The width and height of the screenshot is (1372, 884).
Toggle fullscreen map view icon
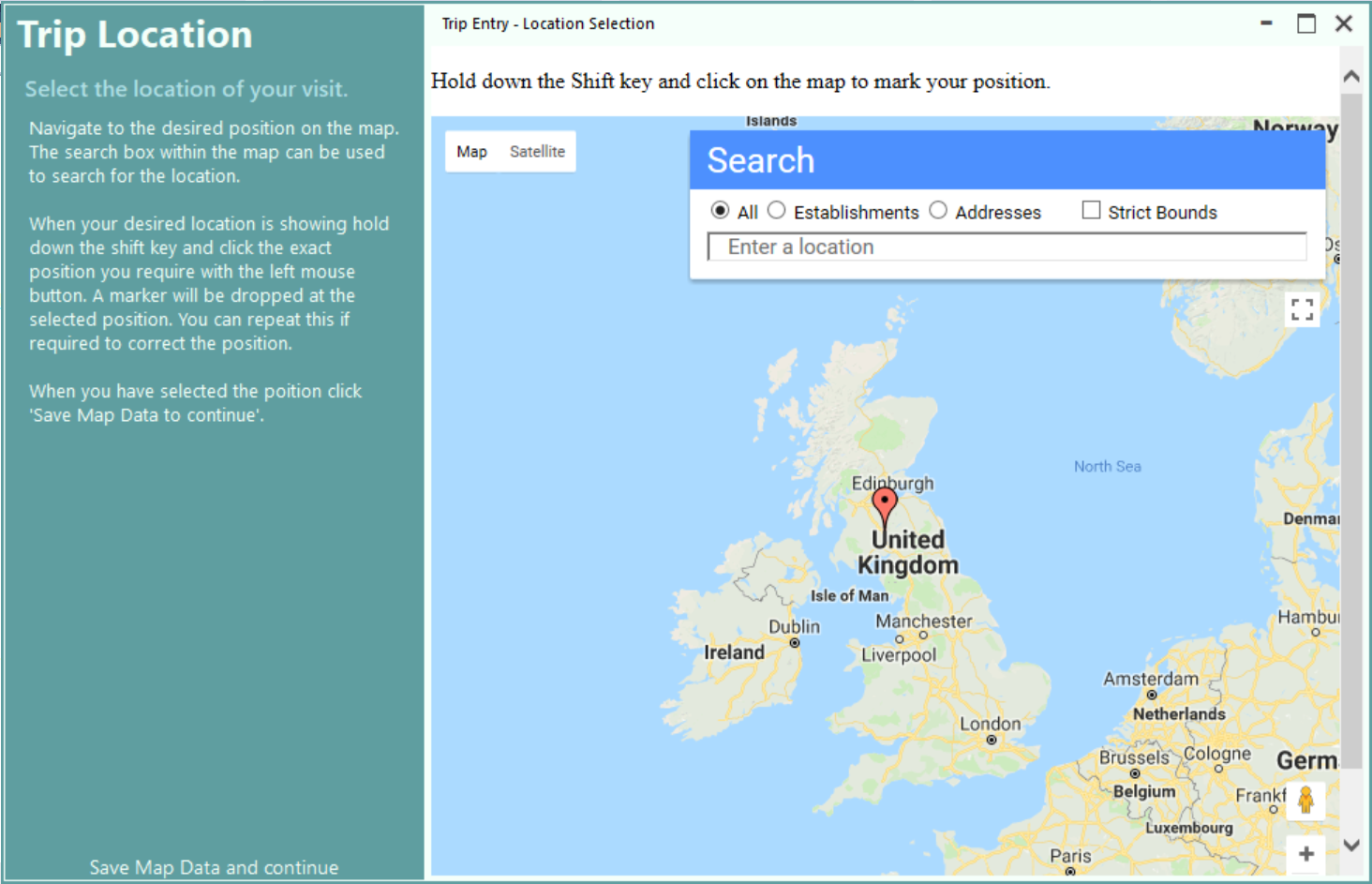[x=1302, y=309]
